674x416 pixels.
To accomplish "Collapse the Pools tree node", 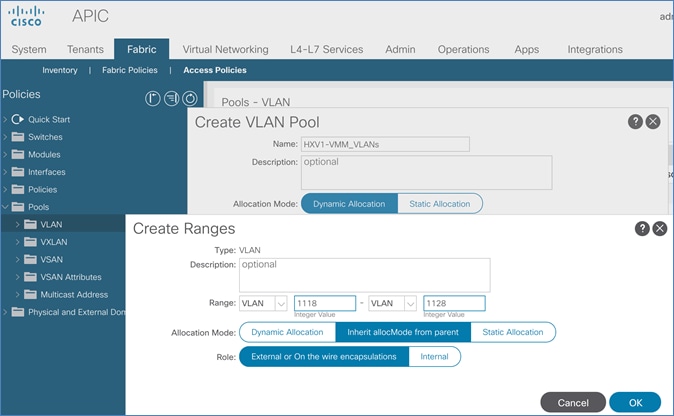I will tap(5, 207).
